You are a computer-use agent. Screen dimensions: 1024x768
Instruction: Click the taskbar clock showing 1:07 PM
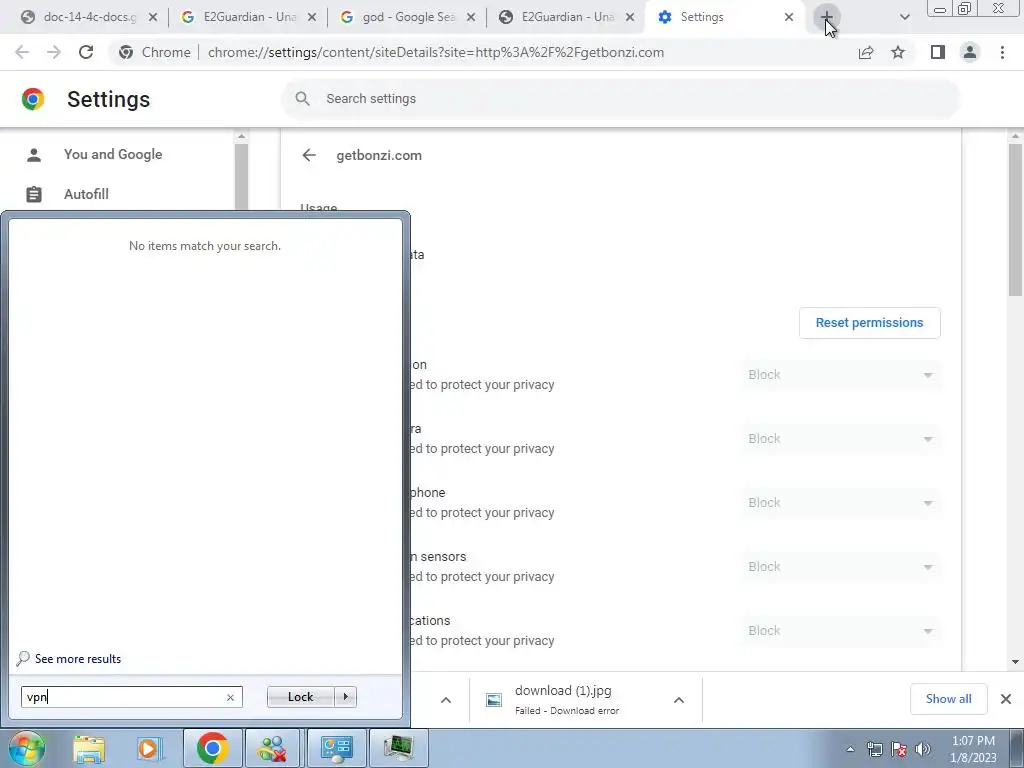pyautogui.click(x=973, y=749)
